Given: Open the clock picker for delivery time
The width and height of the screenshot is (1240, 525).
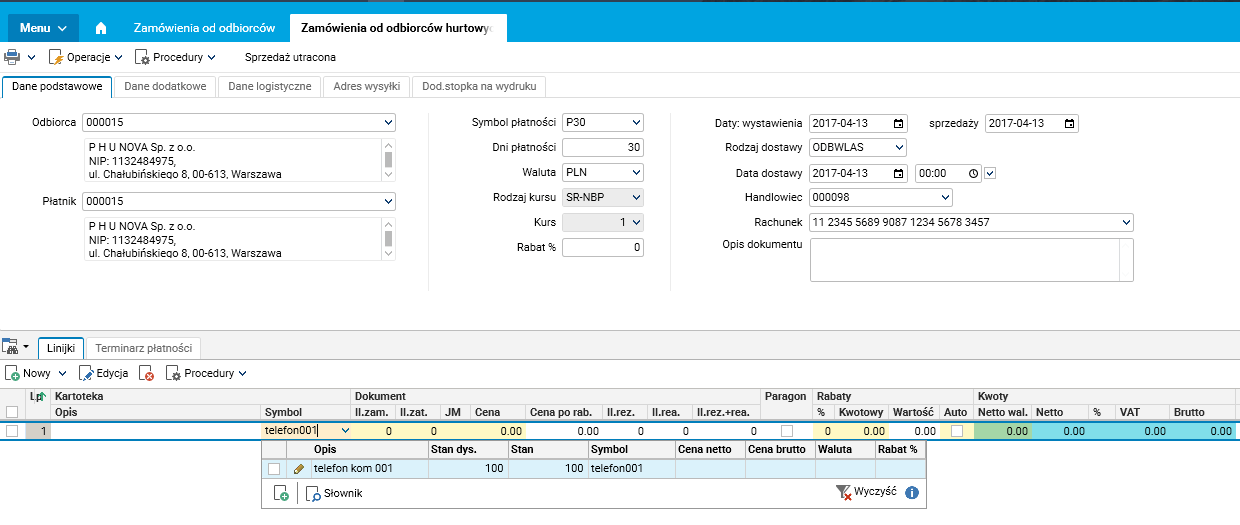Looking at the screenshot, I should (974, 173).
